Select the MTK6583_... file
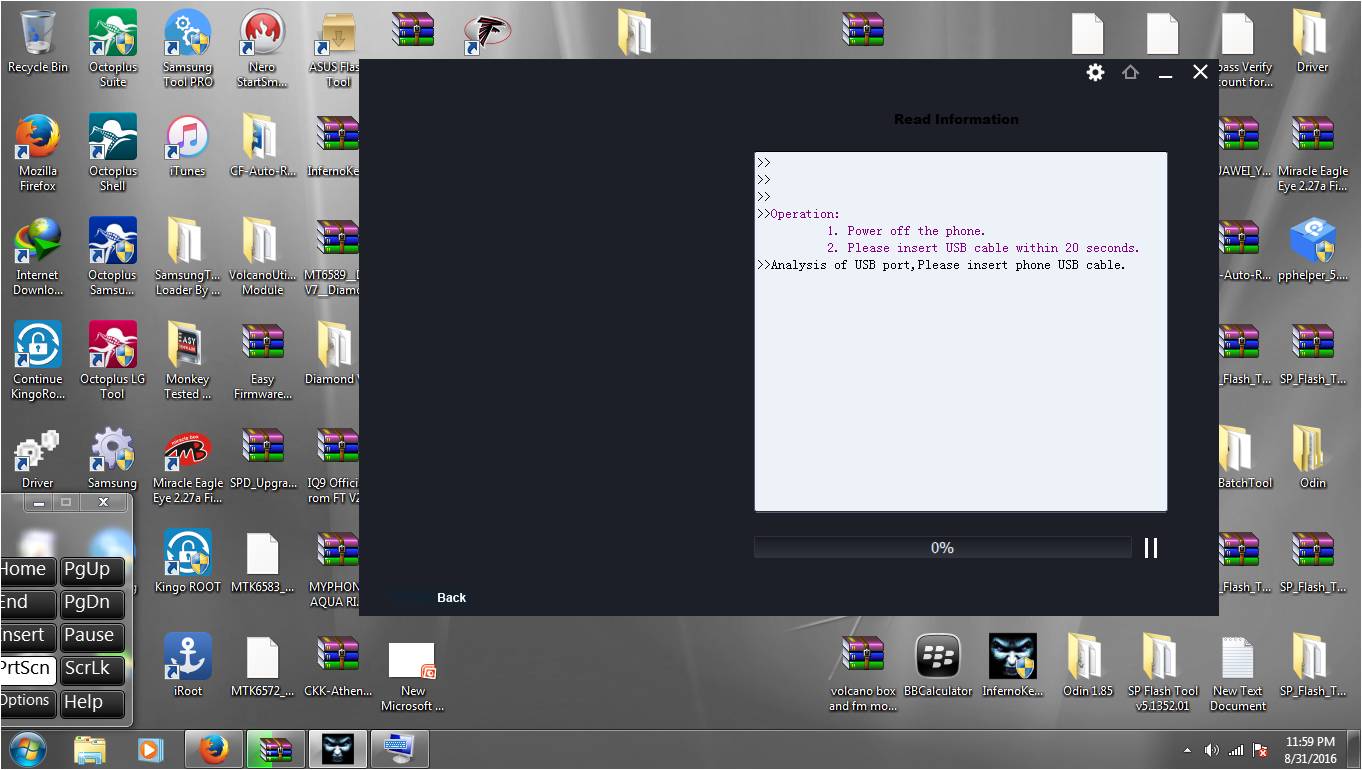This screenshot has width=1362, height=770. point(262,562)
